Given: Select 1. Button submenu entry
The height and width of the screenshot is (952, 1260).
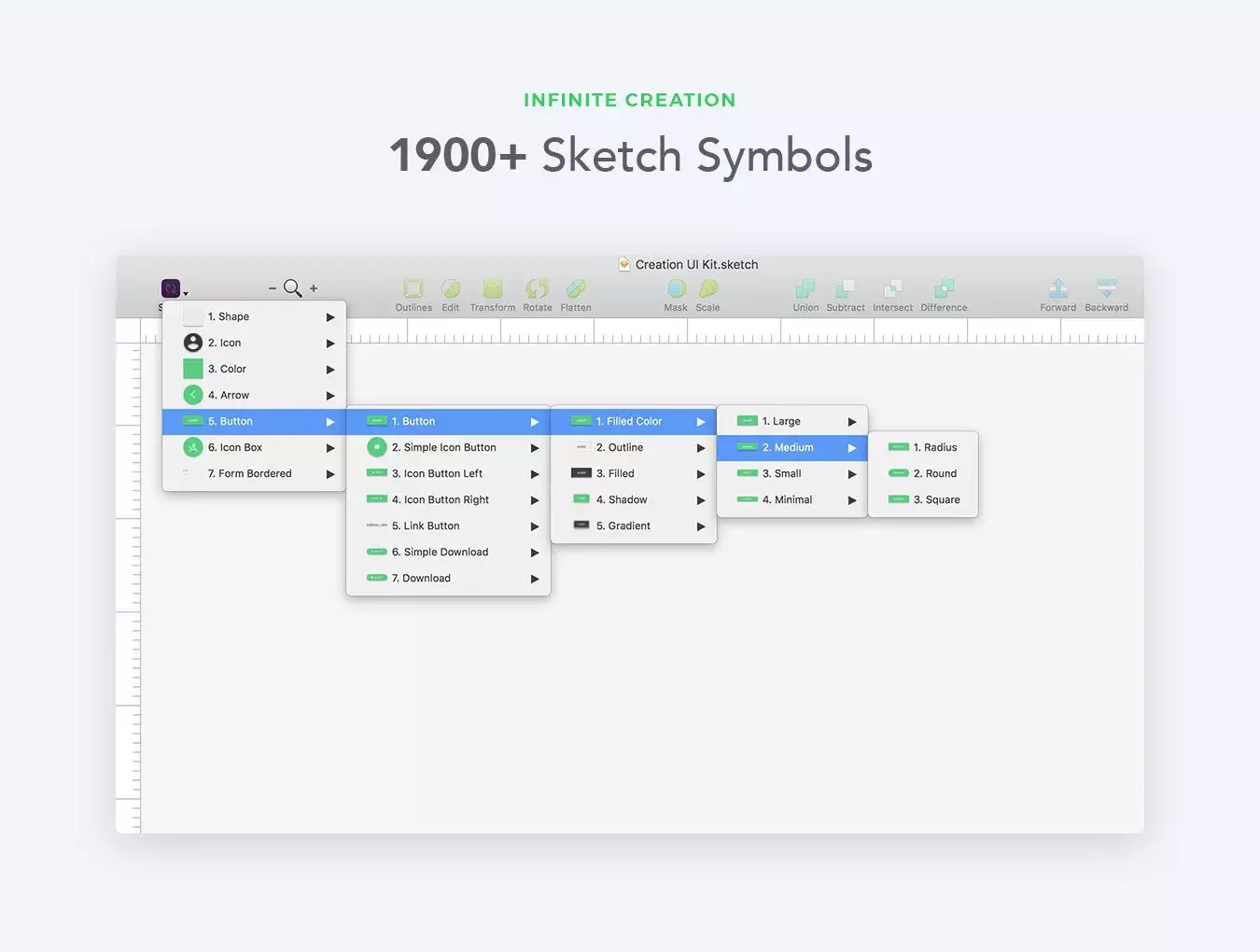Looking at the screenshot, I should tap(448, 421).
